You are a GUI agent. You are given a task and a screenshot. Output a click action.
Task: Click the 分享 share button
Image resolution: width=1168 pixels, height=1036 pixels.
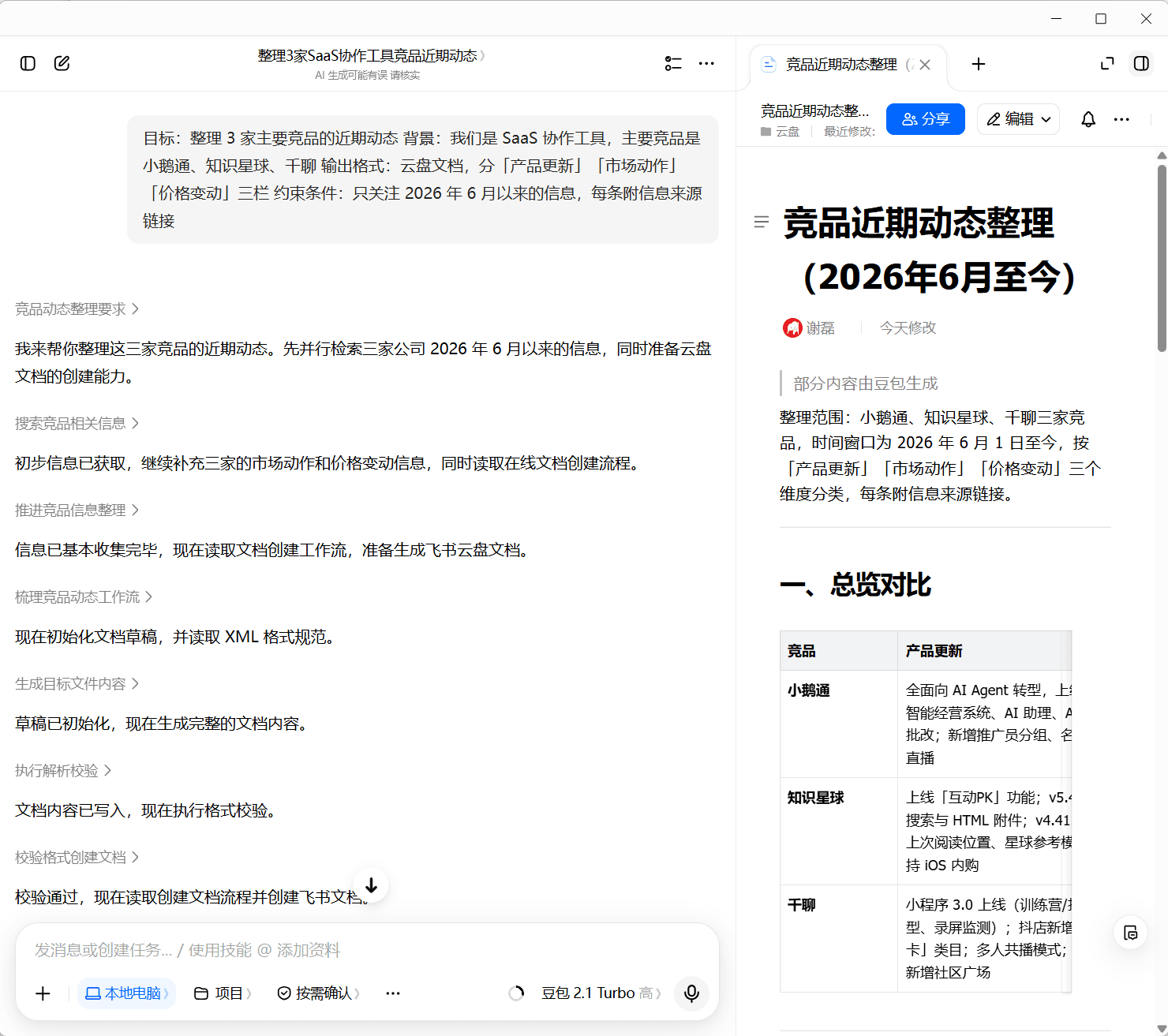(926, 119)
